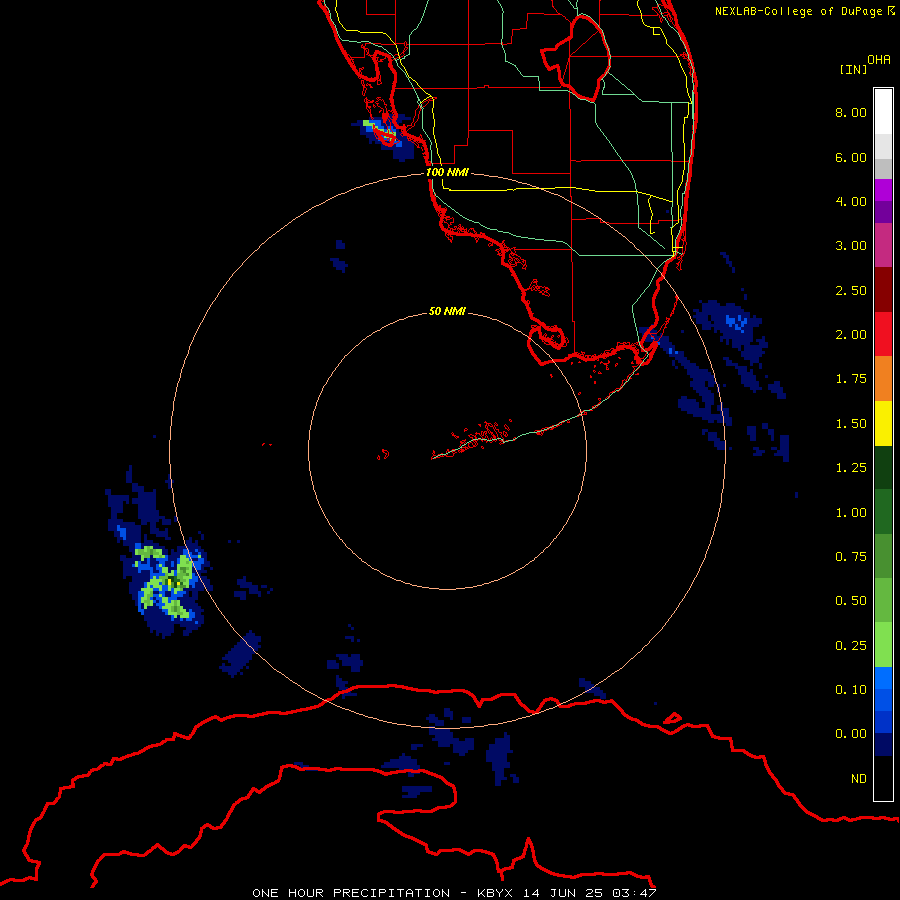Click the NEXLAB-College of DuPage label
The image size is (900, 900).
coord(805,11)
